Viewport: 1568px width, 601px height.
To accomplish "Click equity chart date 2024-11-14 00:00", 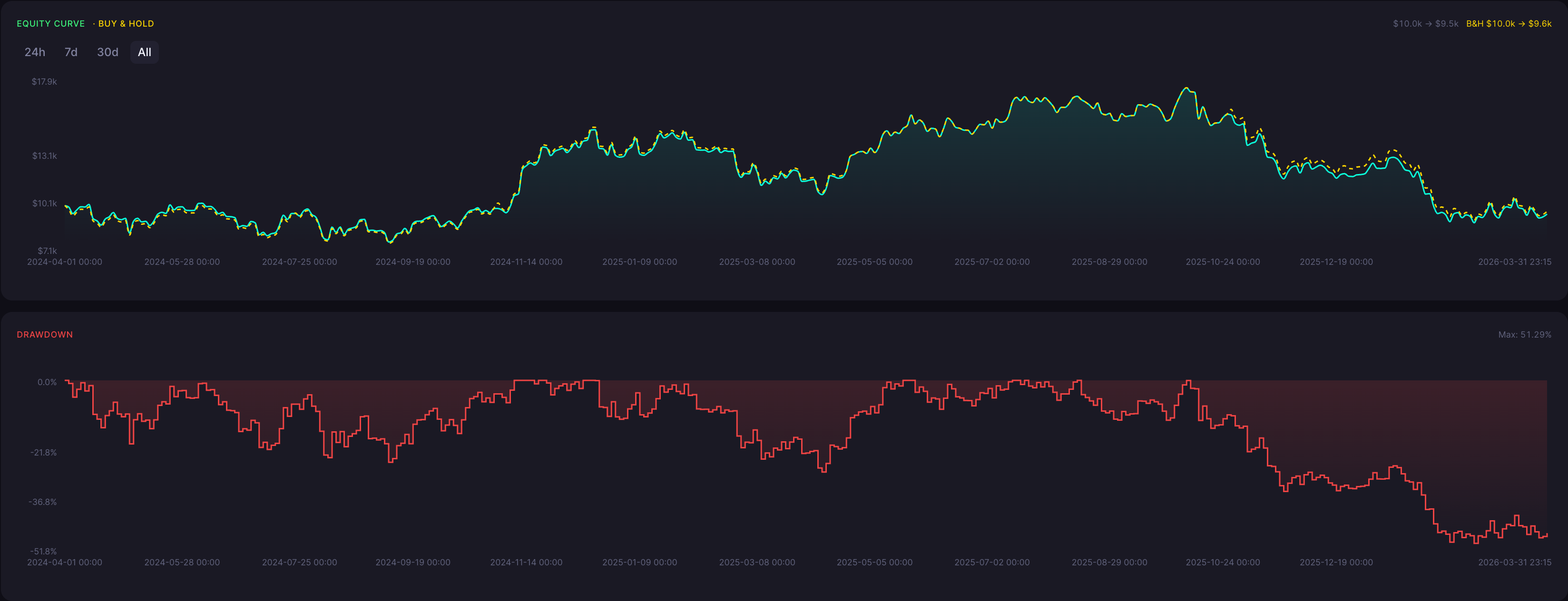I will pyautogui.click(x=526, y=262).
